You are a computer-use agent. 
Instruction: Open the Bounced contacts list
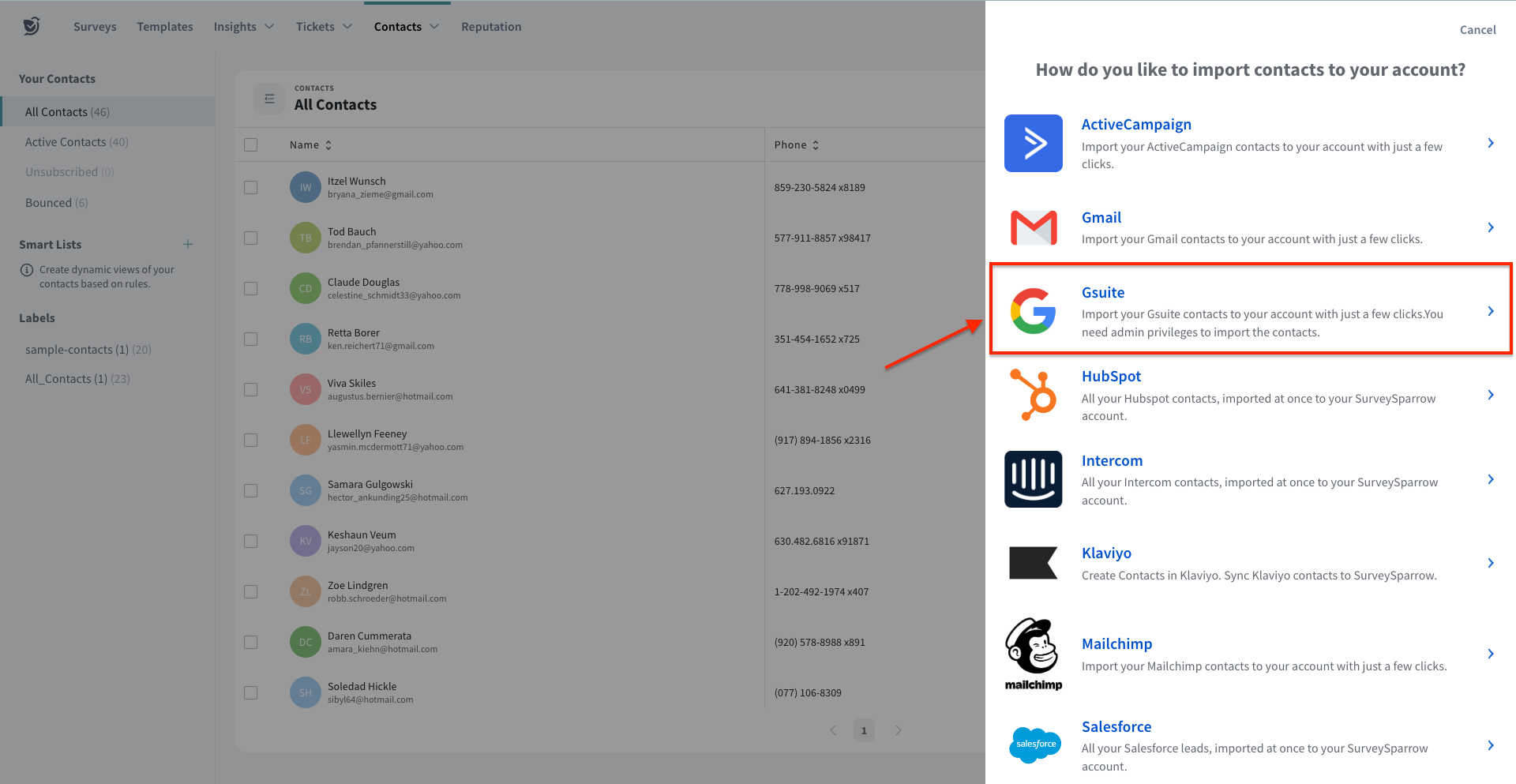[56, 203]
